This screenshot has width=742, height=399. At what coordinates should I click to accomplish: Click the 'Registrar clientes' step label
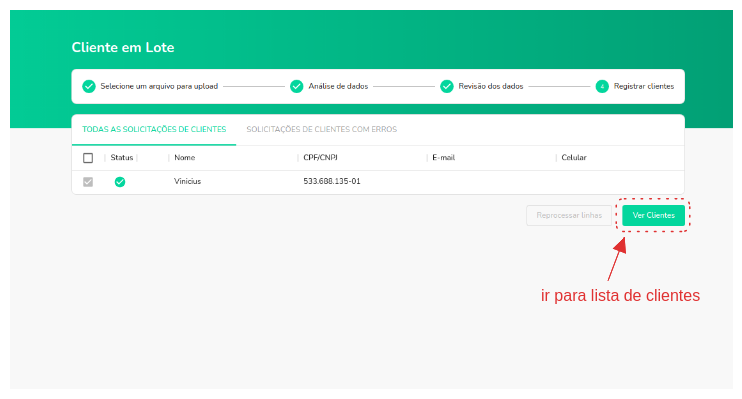(x=644, y=86)
